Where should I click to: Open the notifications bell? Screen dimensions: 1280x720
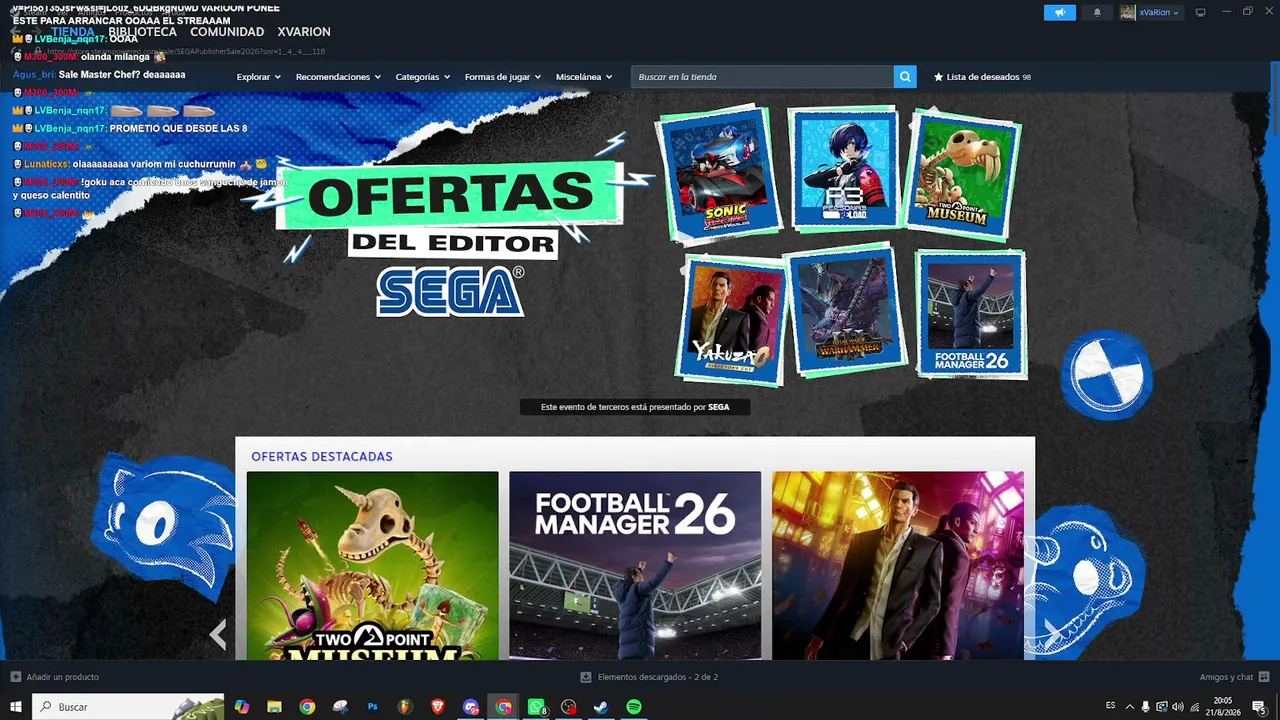[x=1097, y=12]
